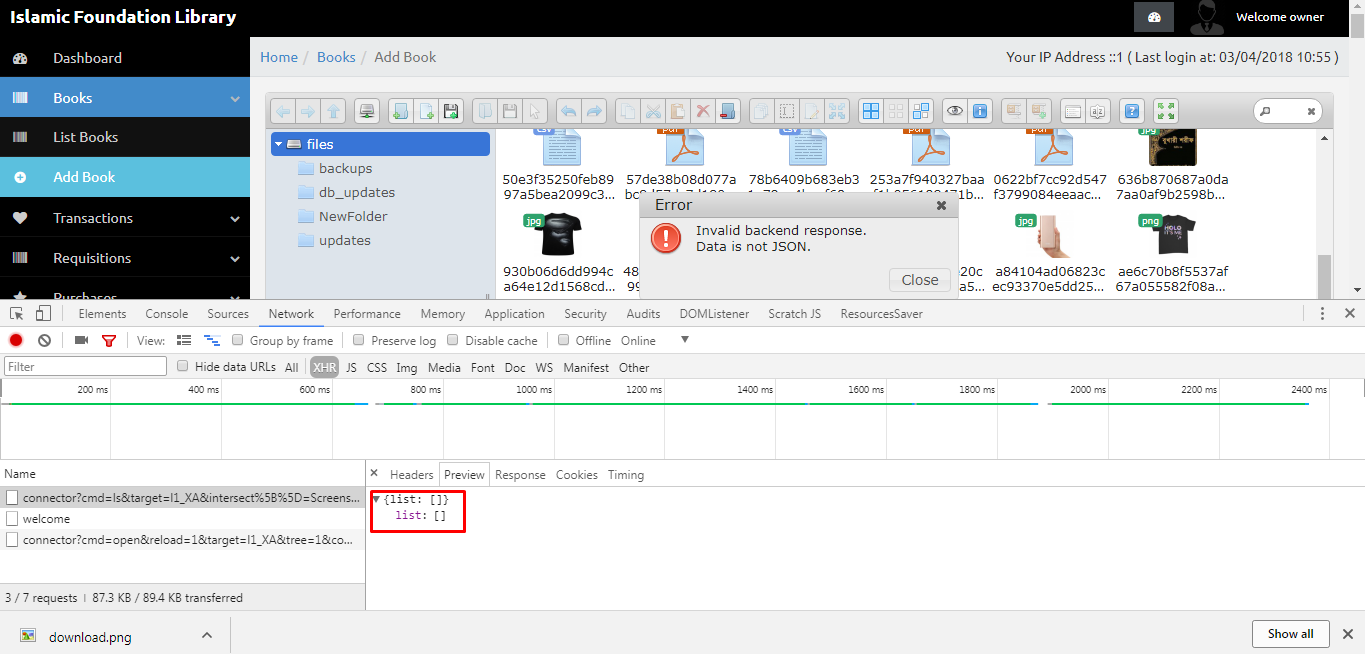Use the Back navigation arrow in file manager

[283, 110]
